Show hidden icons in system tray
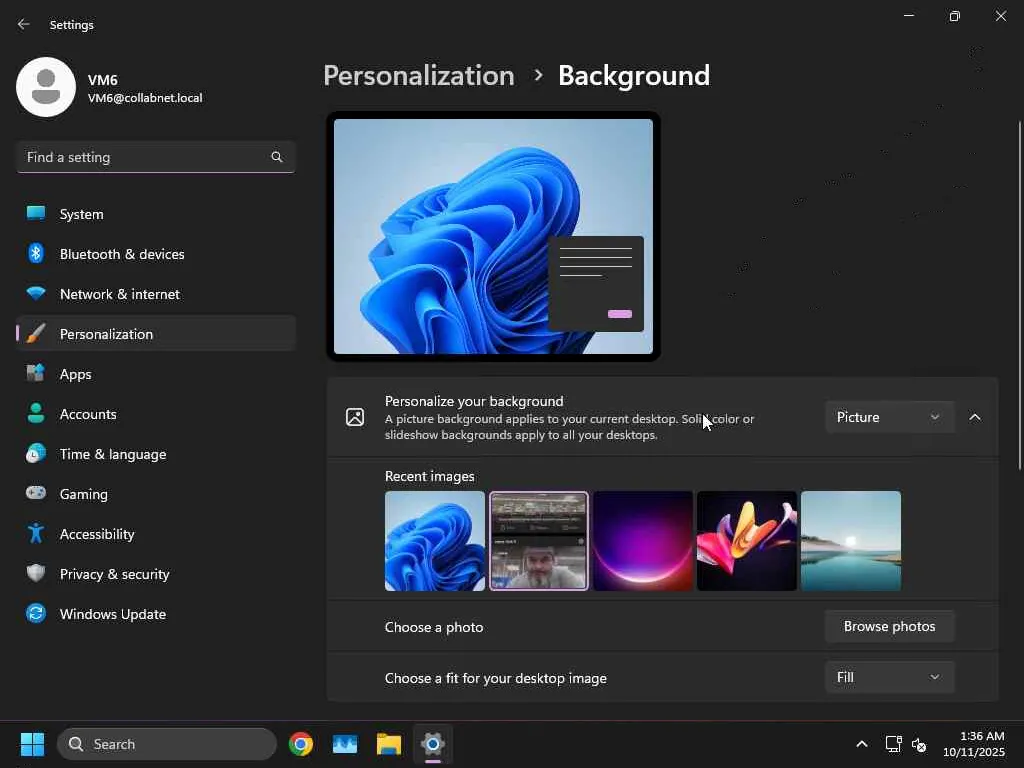 [861, 744]
